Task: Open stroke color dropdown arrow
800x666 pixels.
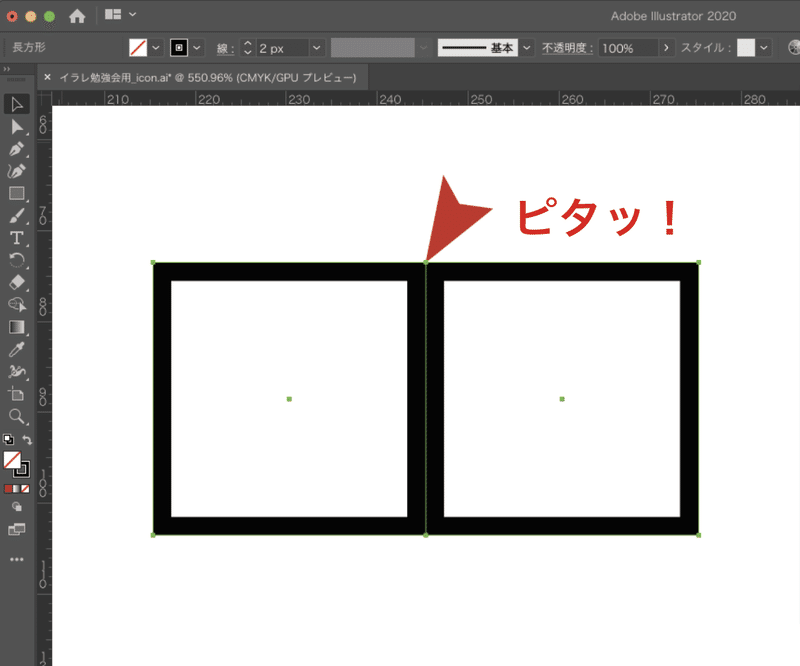Action: point(197,48)
